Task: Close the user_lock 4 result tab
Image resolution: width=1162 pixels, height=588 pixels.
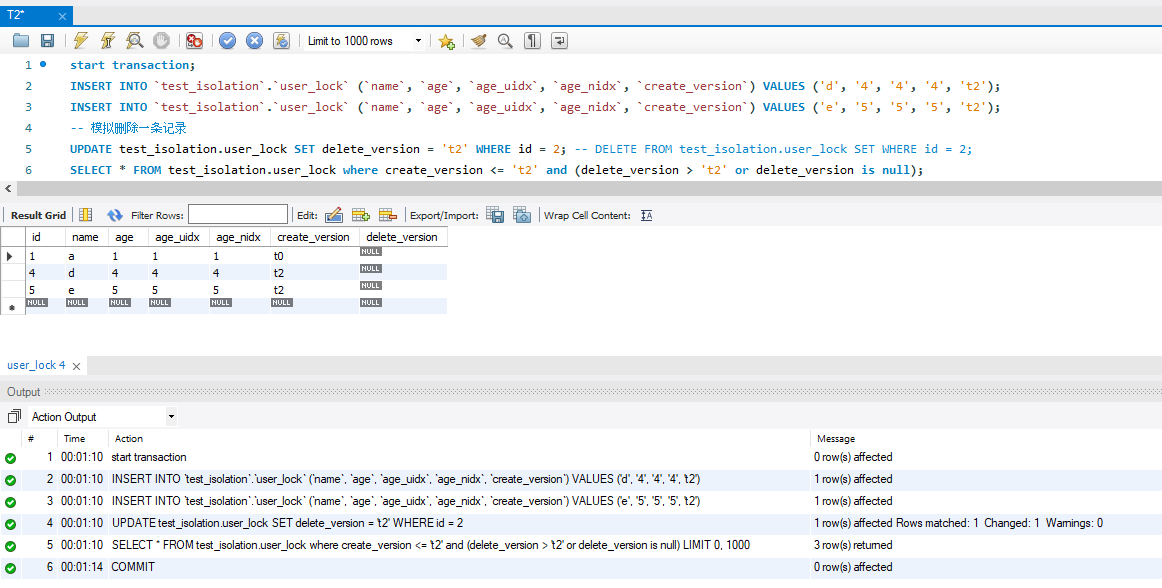Action: (x=76, y=366)
